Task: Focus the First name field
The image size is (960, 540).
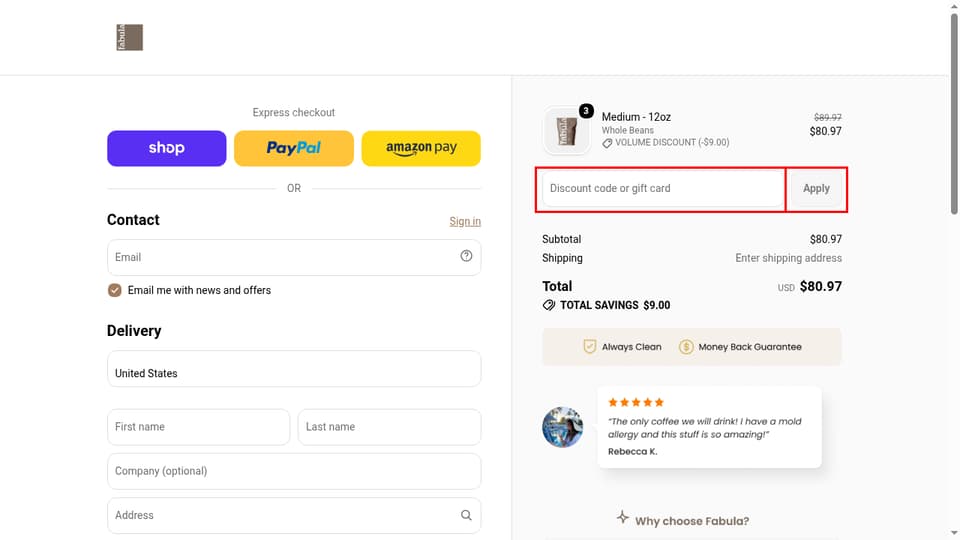Action: tap(198, 427)
